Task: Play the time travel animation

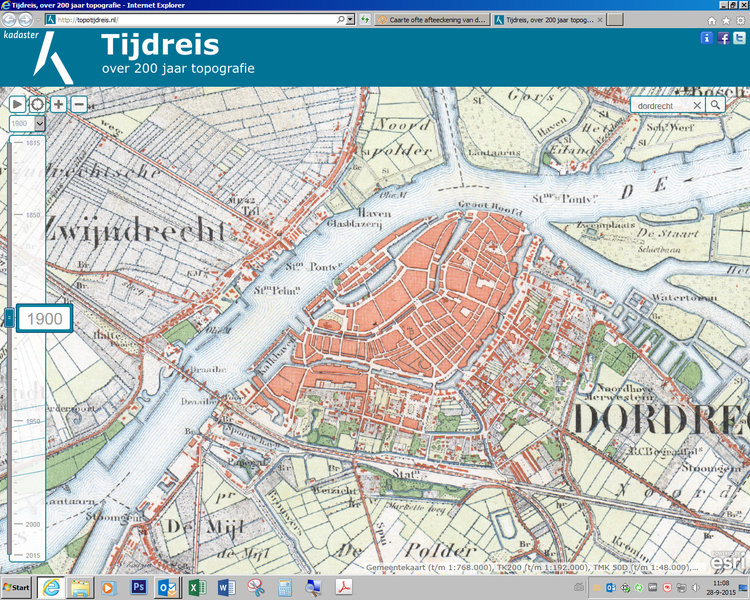Action: [17, 104]
